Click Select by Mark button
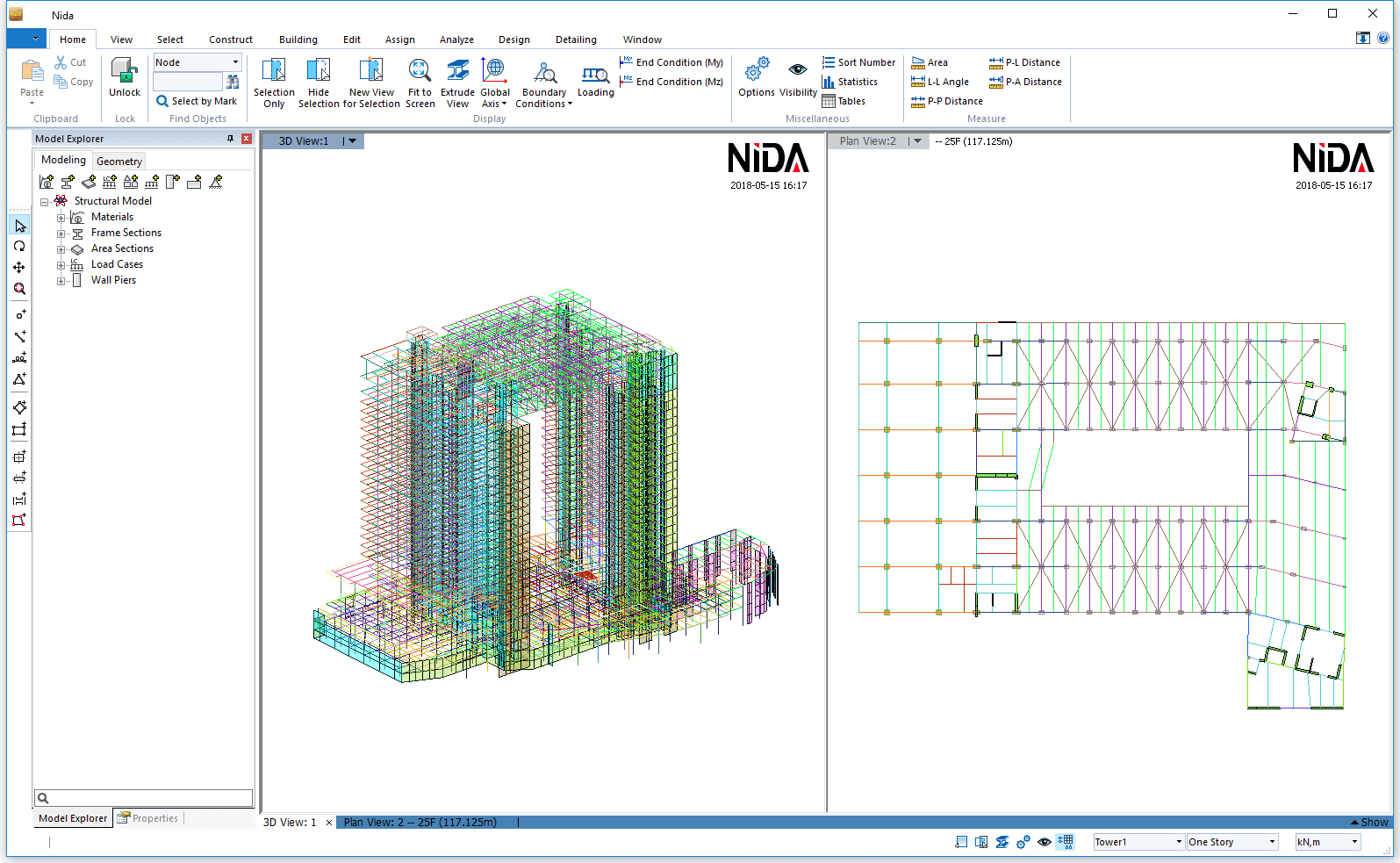This screenshot has height=863, width=1400. pos(197,101)
